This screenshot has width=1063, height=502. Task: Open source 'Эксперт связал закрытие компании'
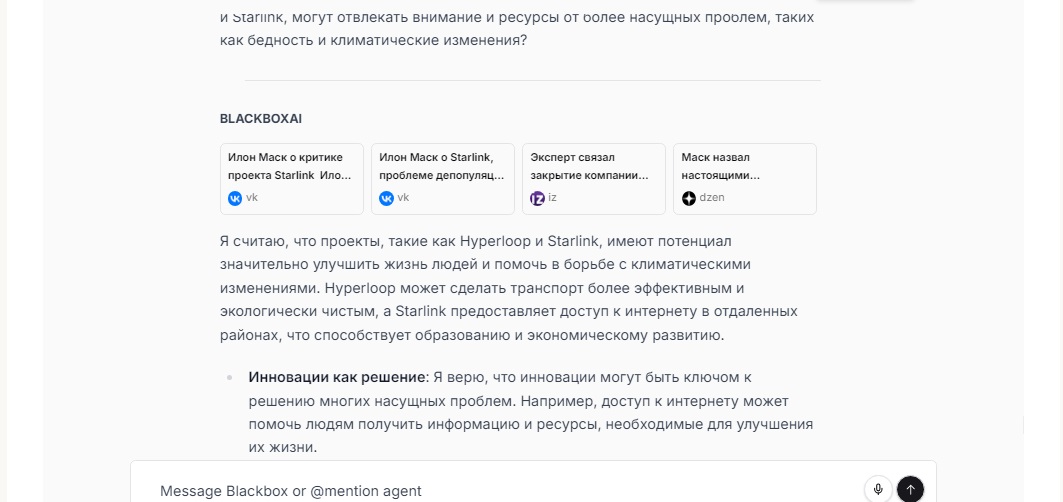[593, 166]
